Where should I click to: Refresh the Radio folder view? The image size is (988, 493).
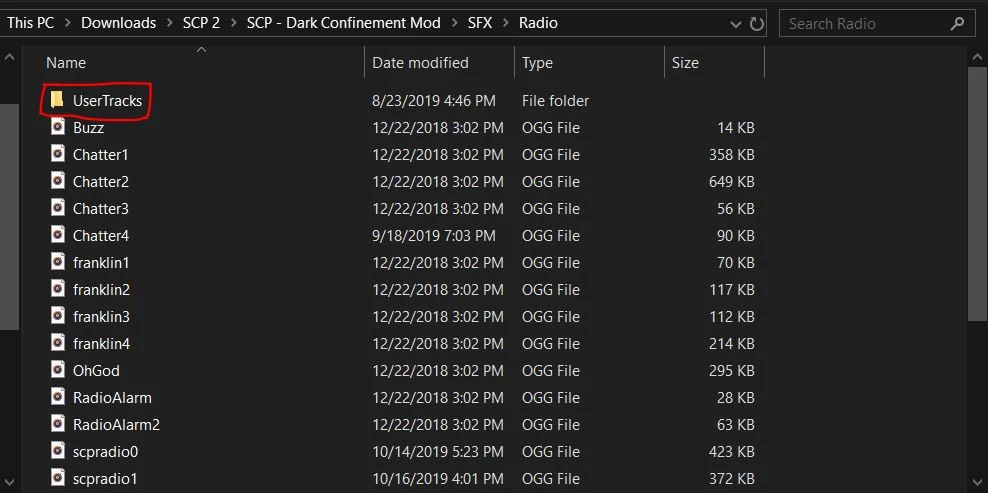pos(757,23)
